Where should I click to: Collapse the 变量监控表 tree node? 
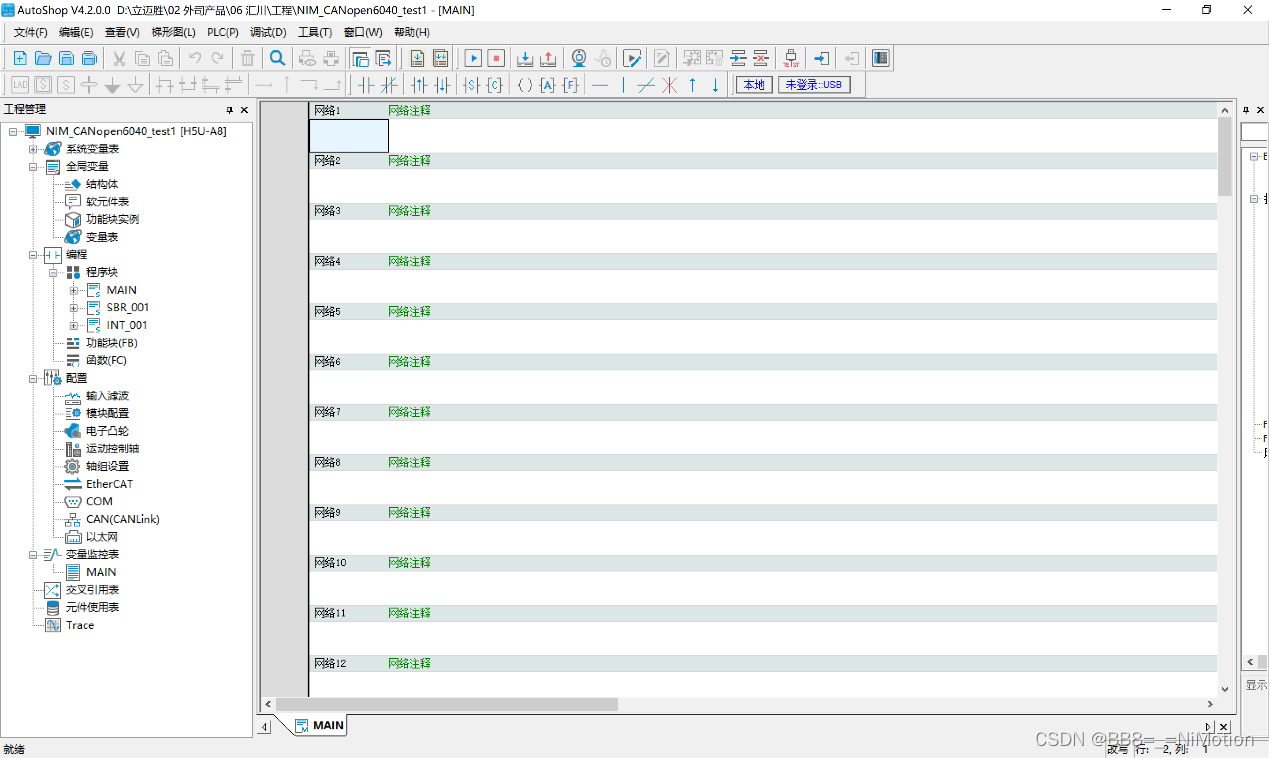[x=32, y=554]
